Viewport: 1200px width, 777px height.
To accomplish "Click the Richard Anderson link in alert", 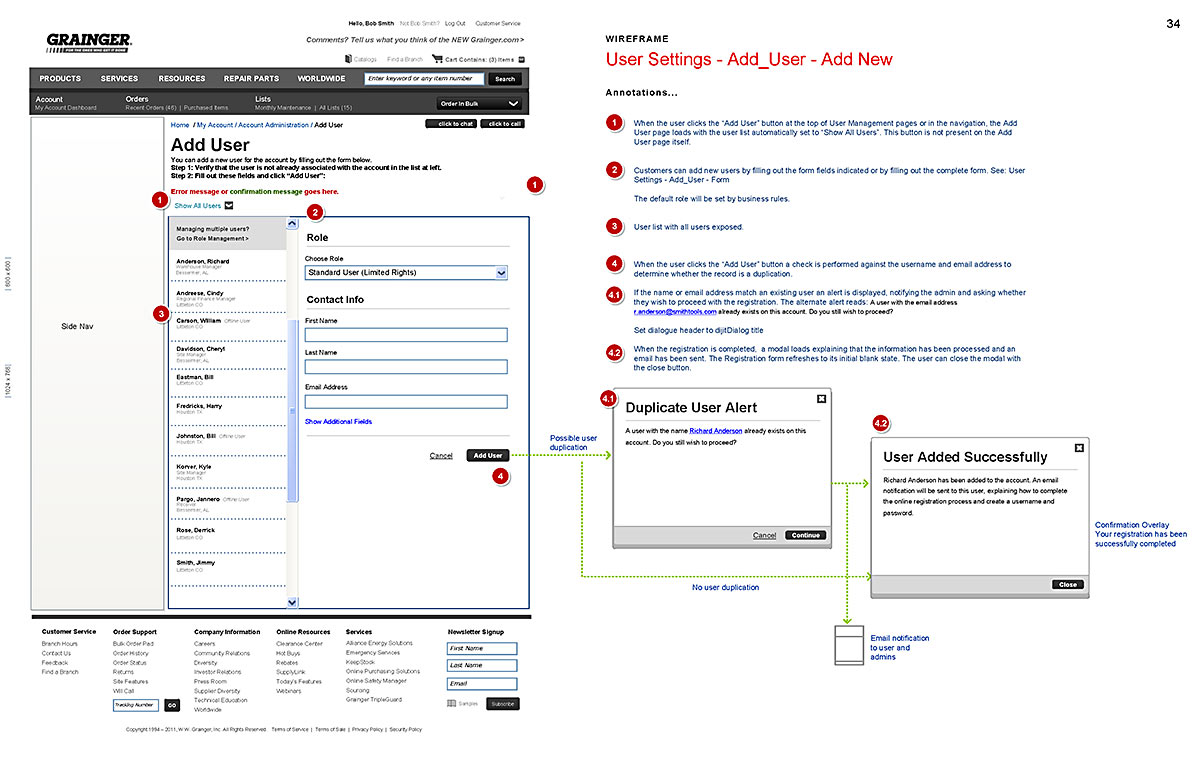I will pyautogui.click(x=715, y=430).
